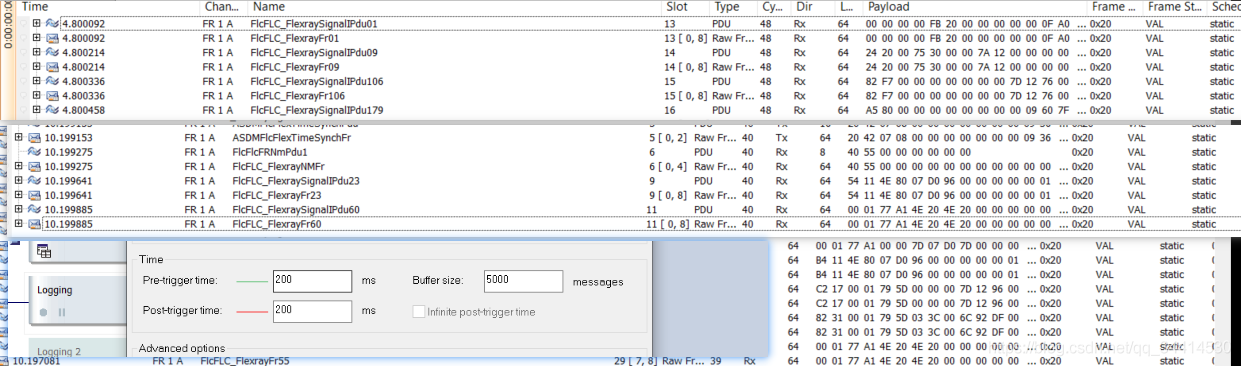This screenshot has width=1241, height=366.
Task: Click the FlcFLC_FlexraySignalIPdu179 name cell
Action: [317, 110]
